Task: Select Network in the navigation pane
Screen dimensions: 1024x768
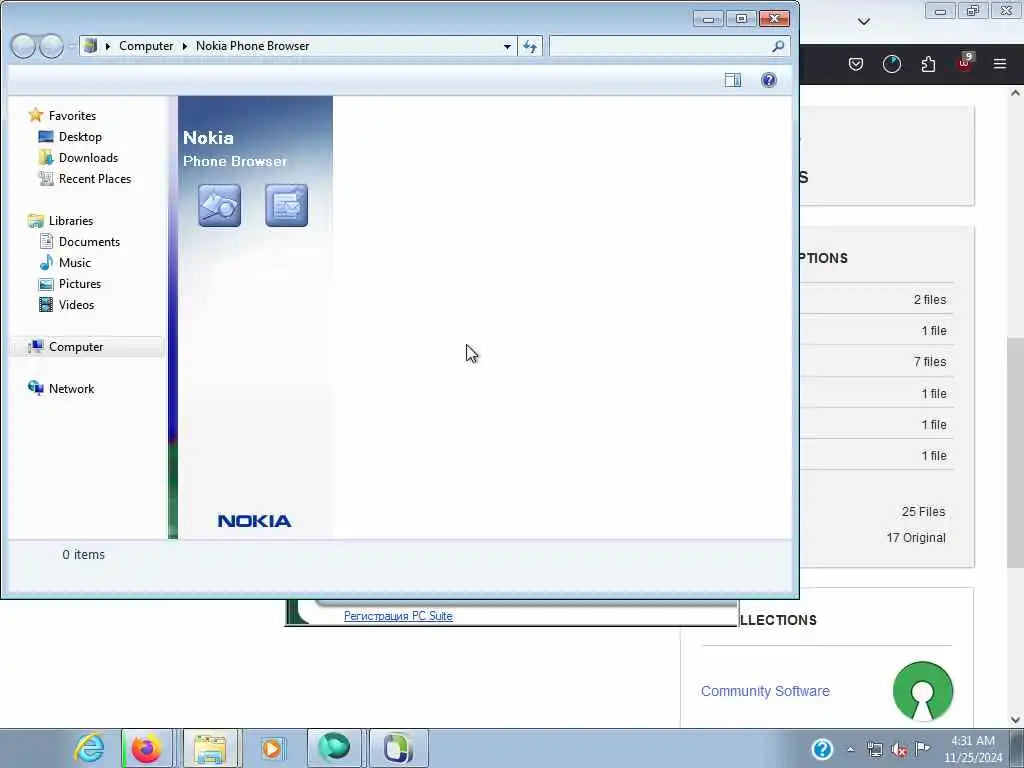Action: click(x=71, y=389)
